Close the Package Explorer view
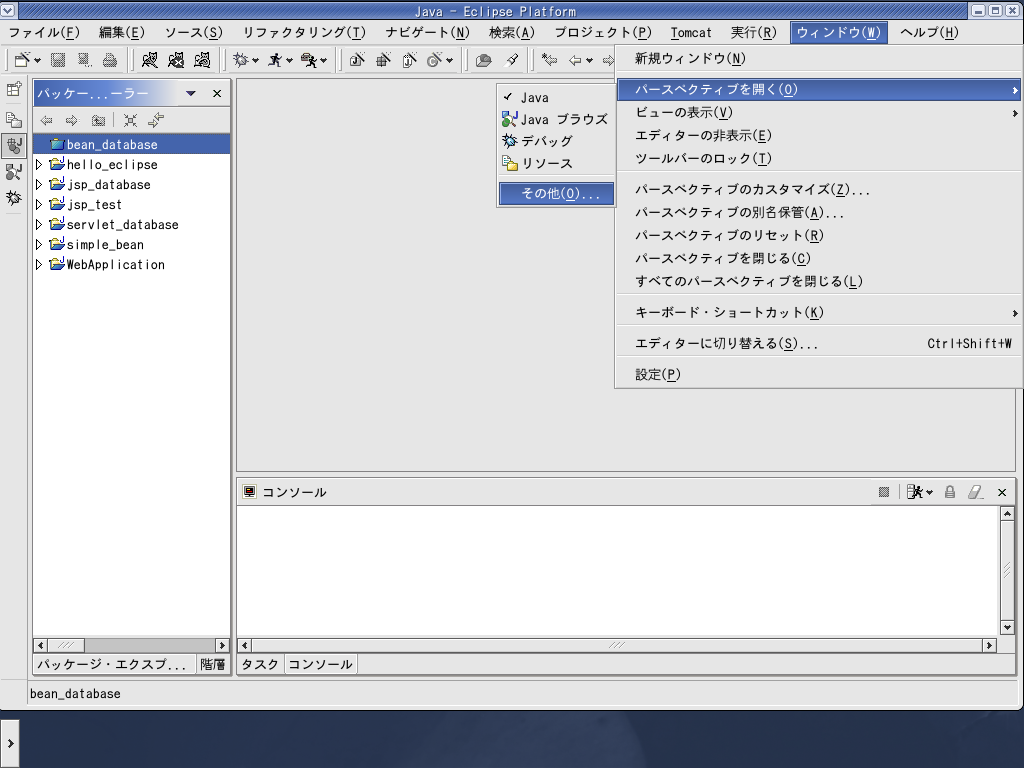Screen dimensions: 1024x768 [217, 93]
